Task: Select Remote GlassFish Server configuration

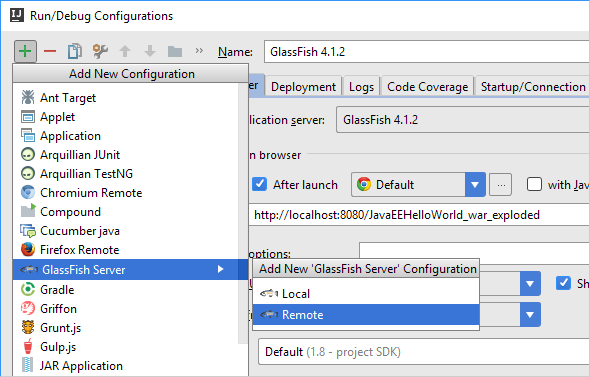Action: (x=366, y=315)
